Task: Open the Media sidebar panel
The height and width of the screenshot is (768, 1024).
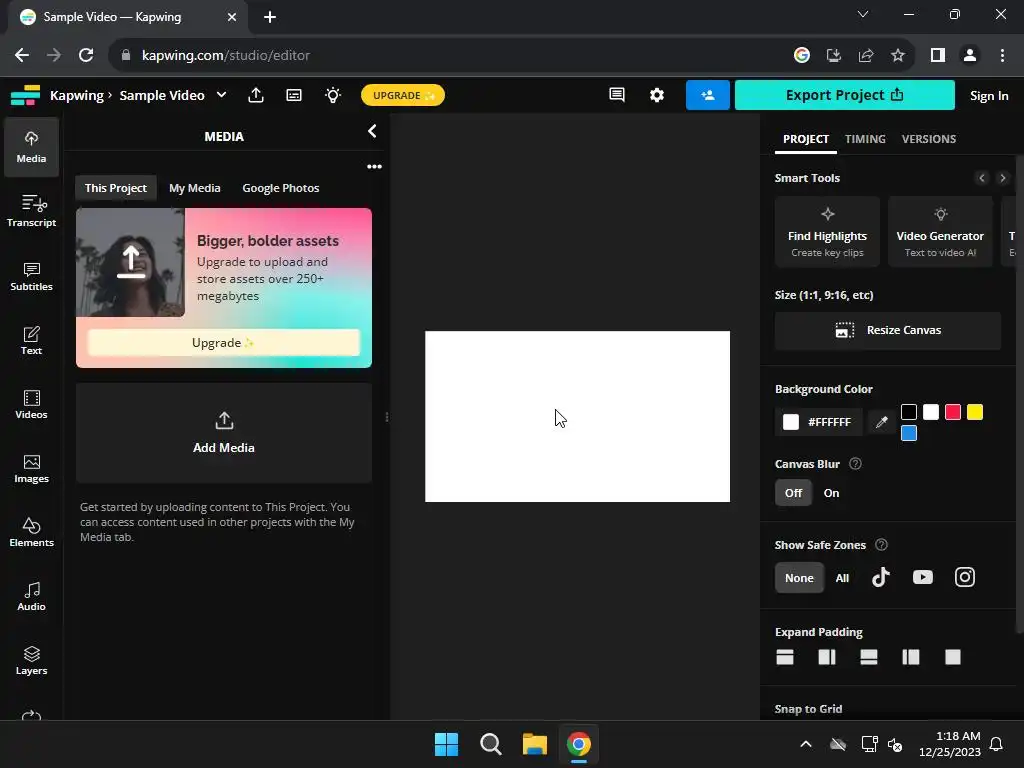Action: point(31,147)
